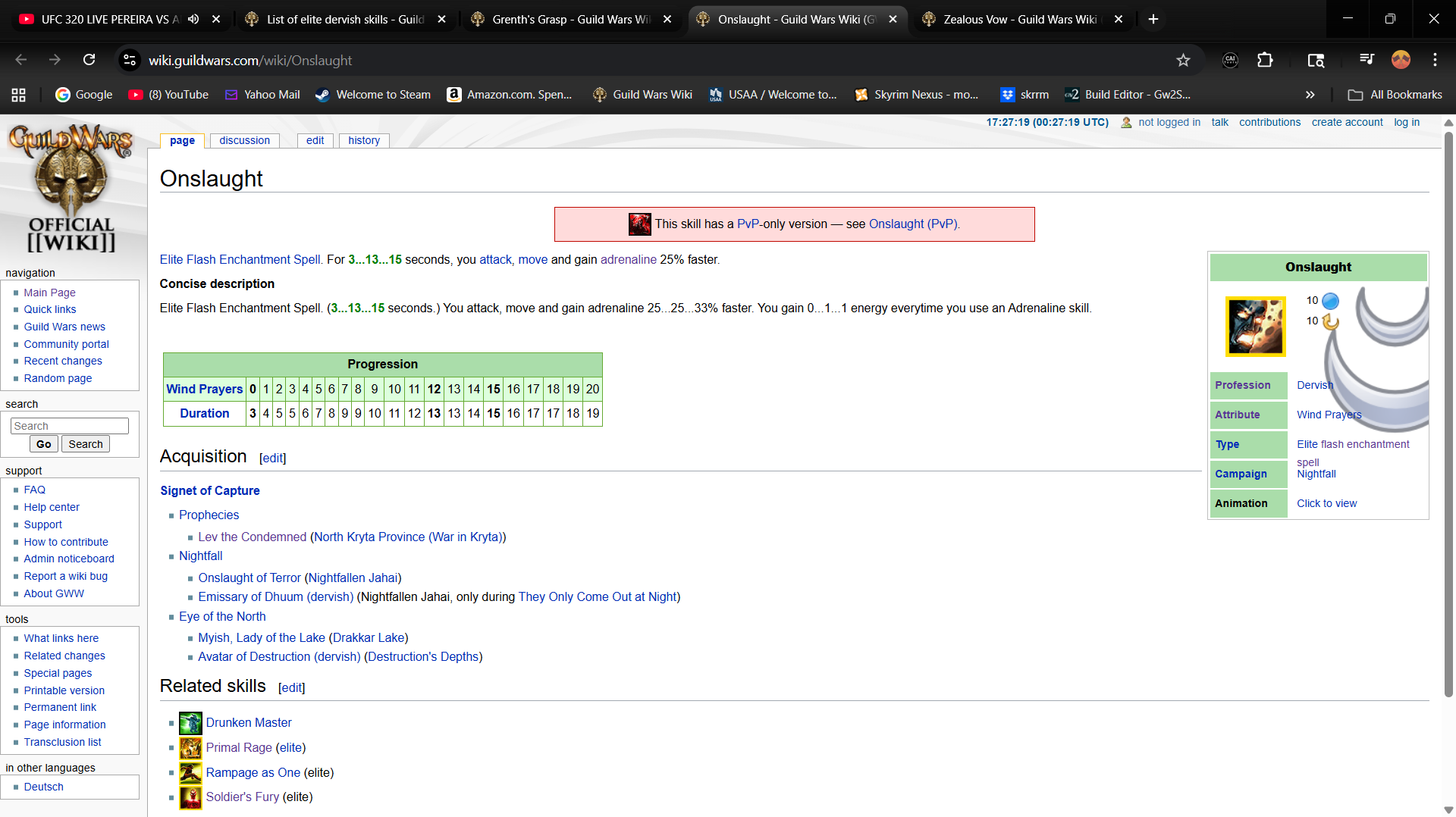
Task: Edit the Related skills section
Action: [292, 687]
